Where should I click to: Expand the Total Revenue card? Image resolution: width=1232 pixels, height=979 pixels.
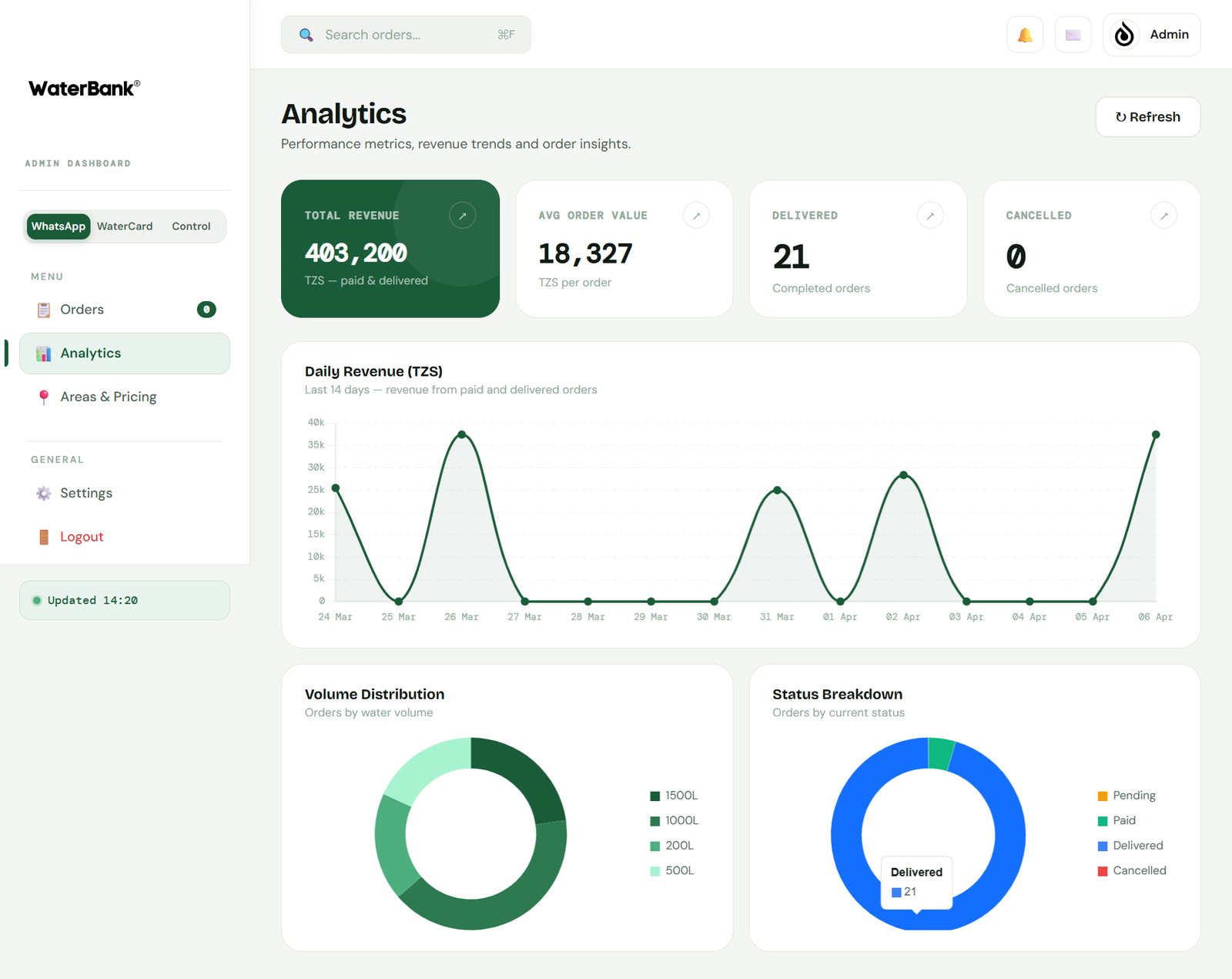point(462,215)
